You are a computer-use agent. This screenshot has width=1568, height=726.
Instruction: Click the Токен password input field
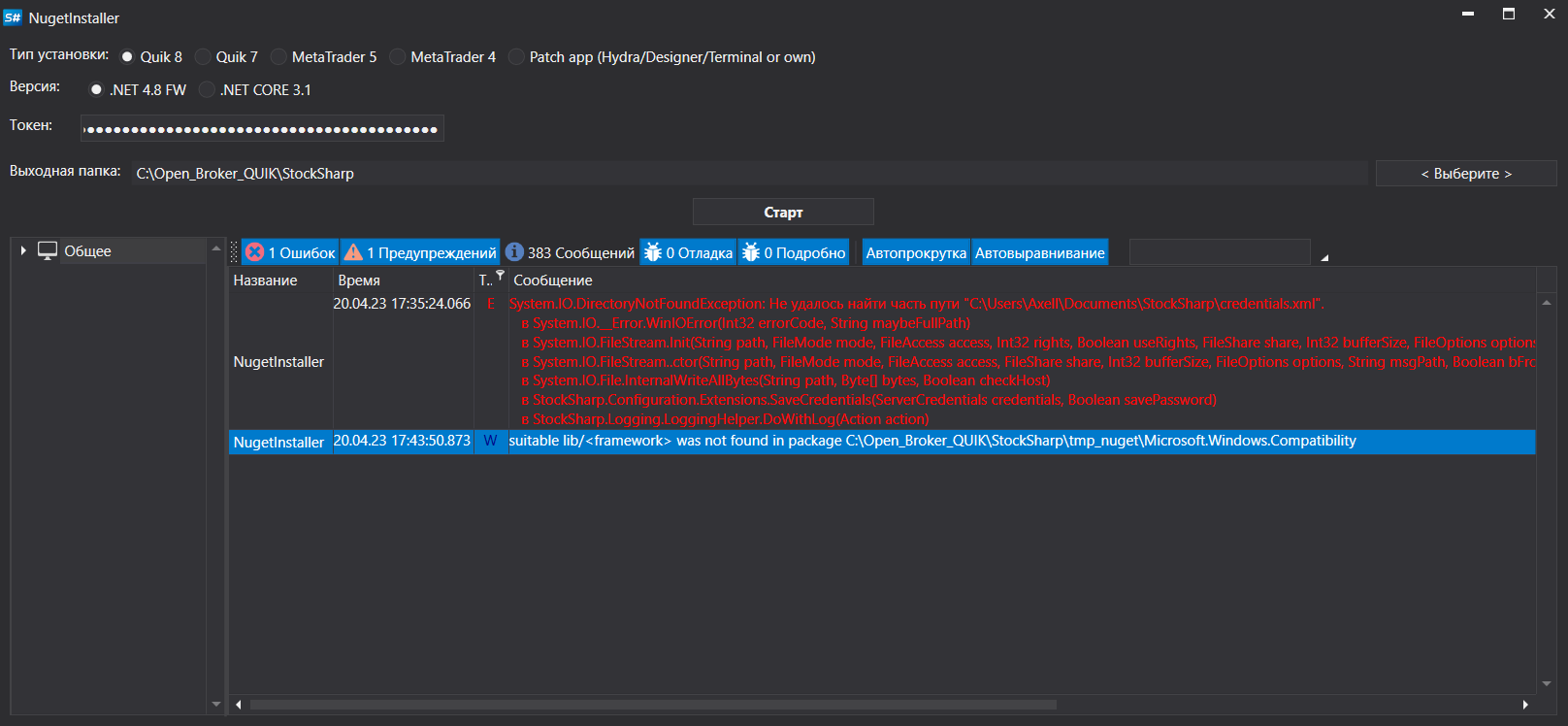tap(262, 129)
